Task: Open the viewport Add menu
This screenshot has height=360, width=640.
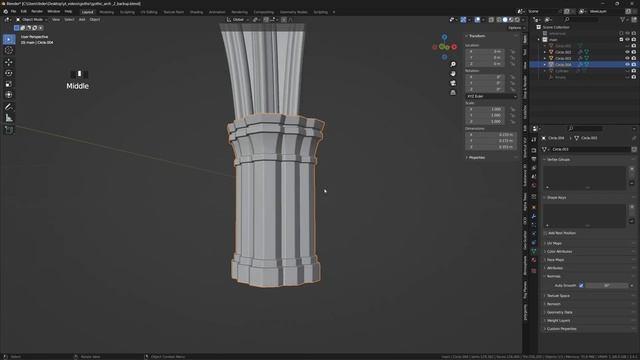Action: (x=82, y=20)
